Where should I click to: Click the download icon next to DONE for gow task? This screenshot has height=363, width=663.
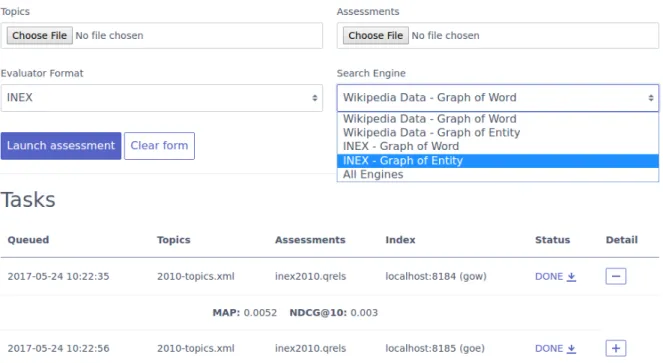[571, 277]
